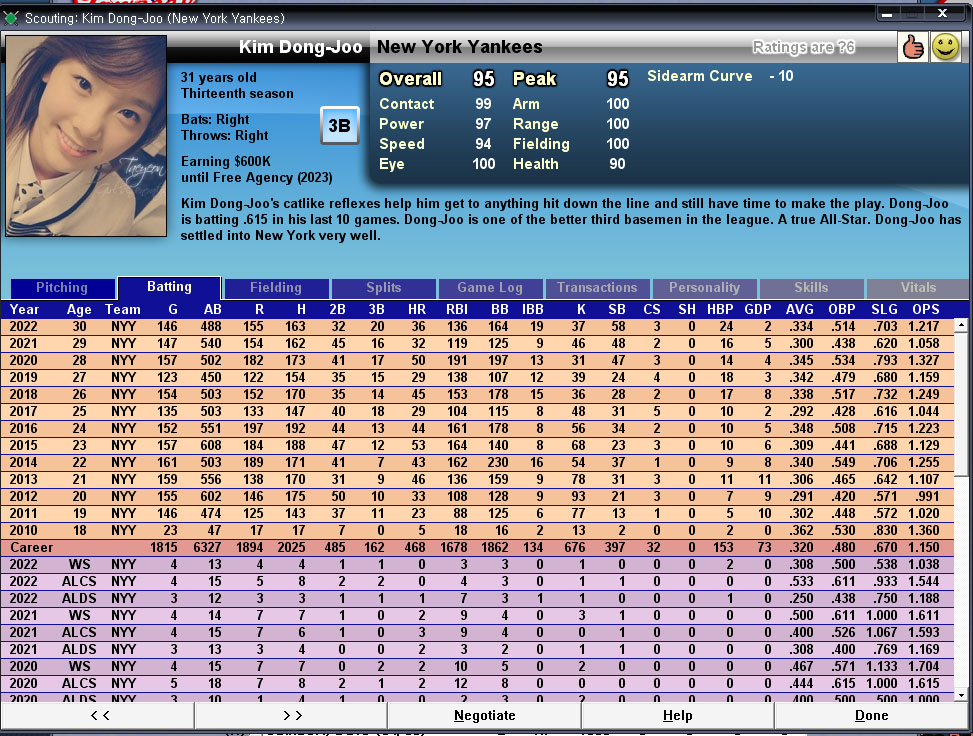Open the Personality tab
The height and width of the screenshot is (736, 973).
click(704, 288)
